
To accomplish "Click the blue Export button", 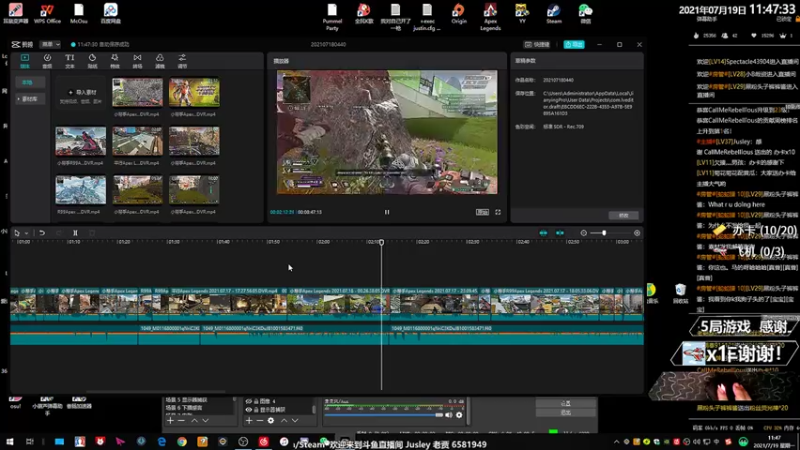I will point(574,44).
